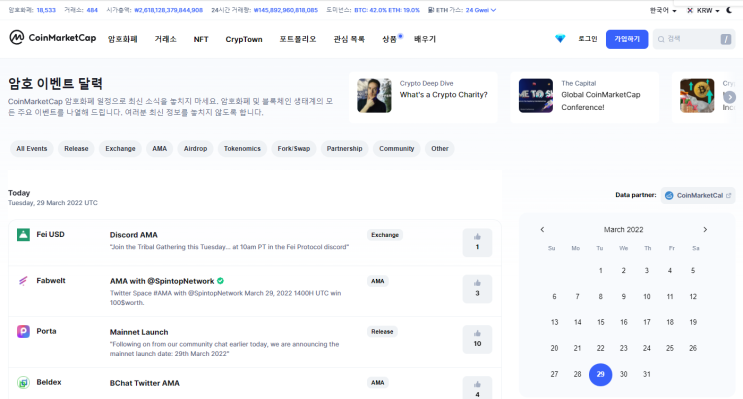Open the 암호화폐 menu
This screenshot has height=399, width=743.
(123, 39)
